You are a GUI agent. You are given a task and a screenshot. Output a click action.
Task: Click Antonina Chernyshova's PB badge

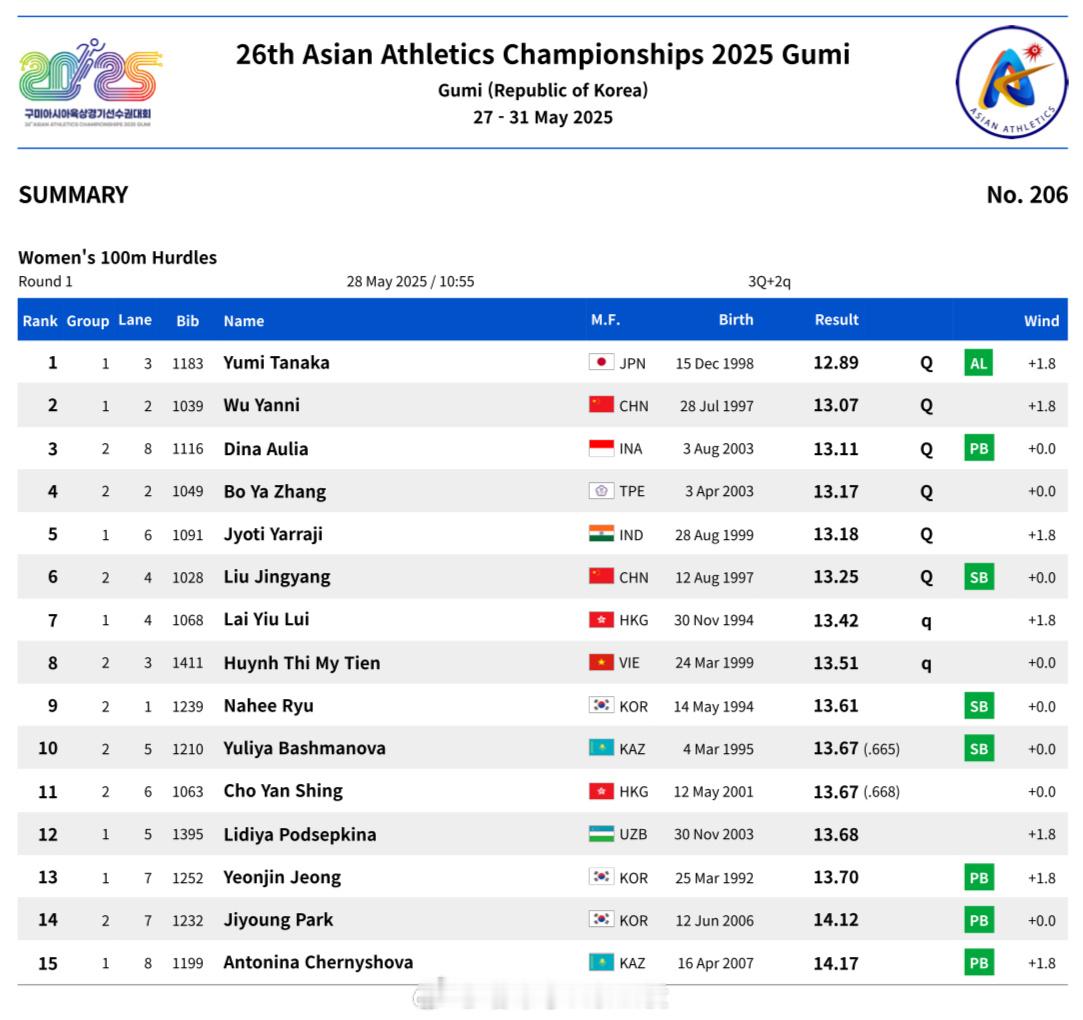pyautogui.click(x=979, y=963)
